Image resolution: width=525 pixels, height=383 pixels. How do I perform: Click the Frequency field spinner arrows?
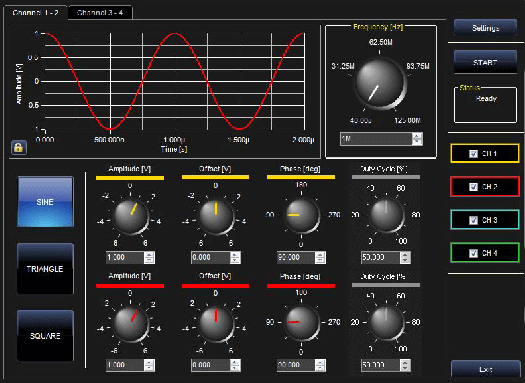click(x=417, y=139)
